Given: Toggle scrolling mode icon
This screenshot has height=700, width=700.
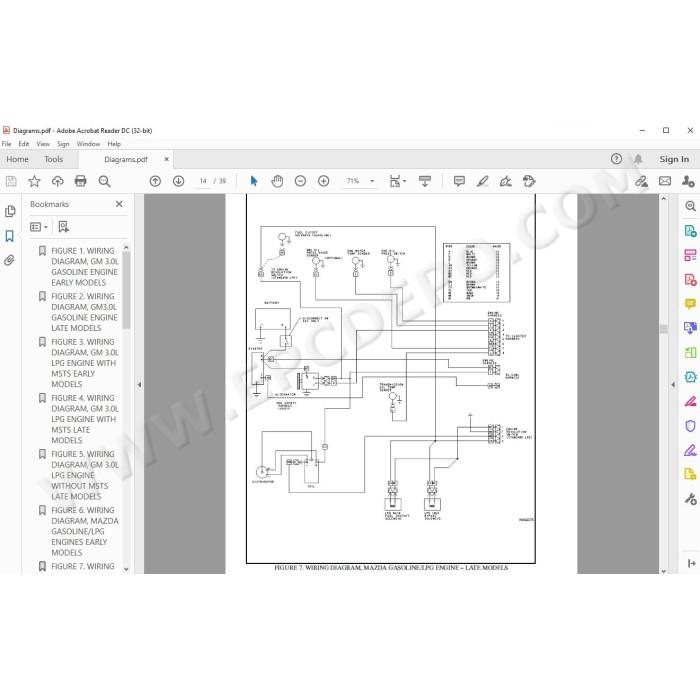Looking at the screenshot, I should tap(425, 181).
